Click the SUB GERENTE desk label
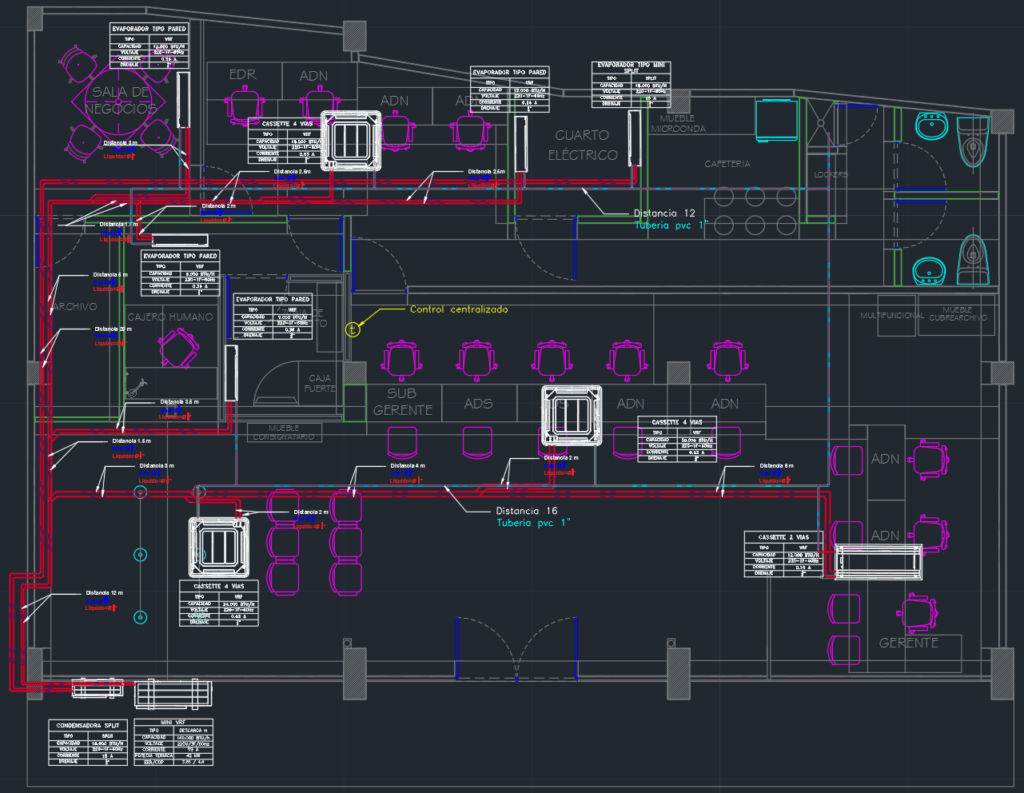1024x793 pixels. click(402, 402)
